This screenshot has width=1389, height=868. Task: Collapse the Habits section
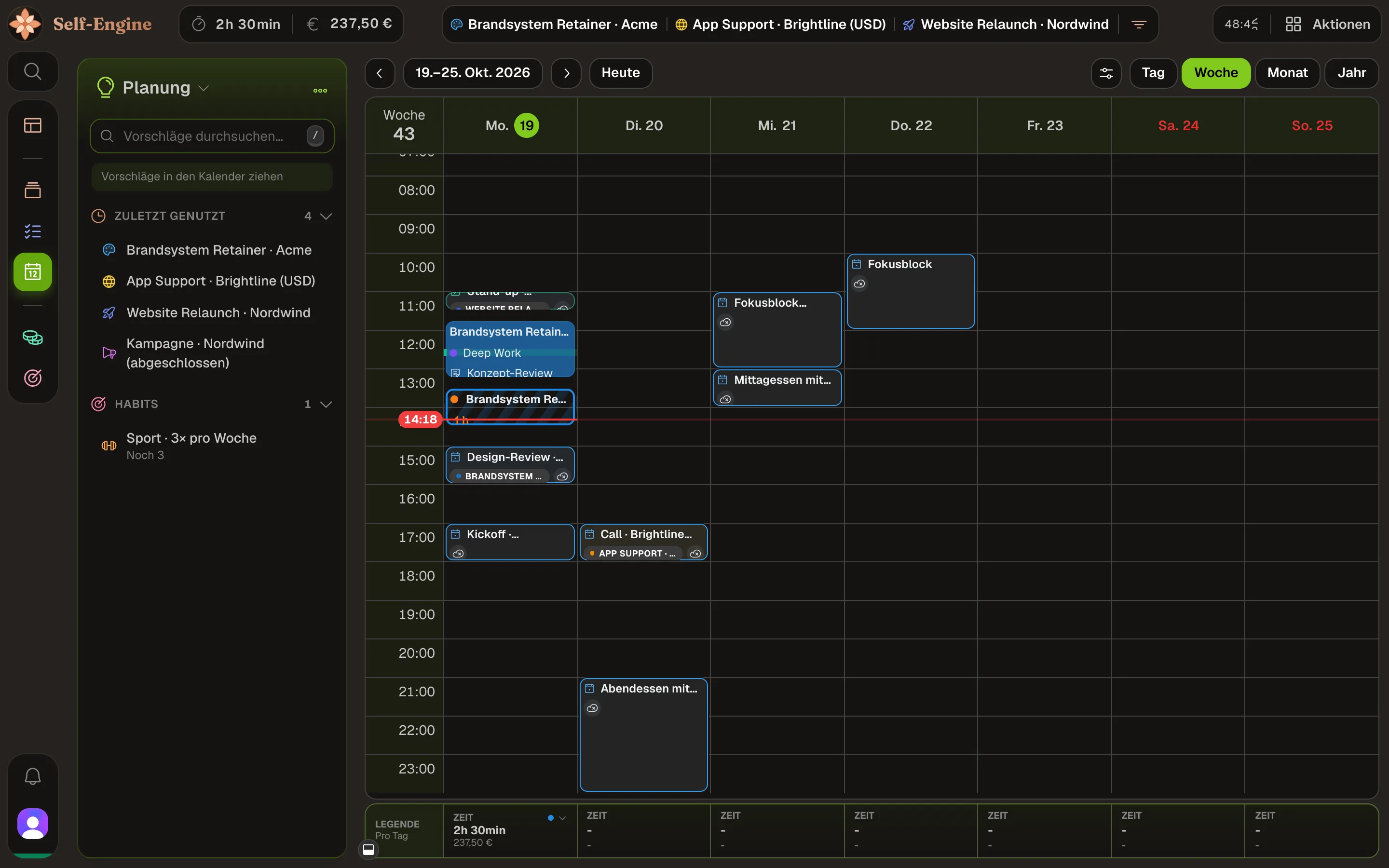pyautogui.click(x=326, y=404)
